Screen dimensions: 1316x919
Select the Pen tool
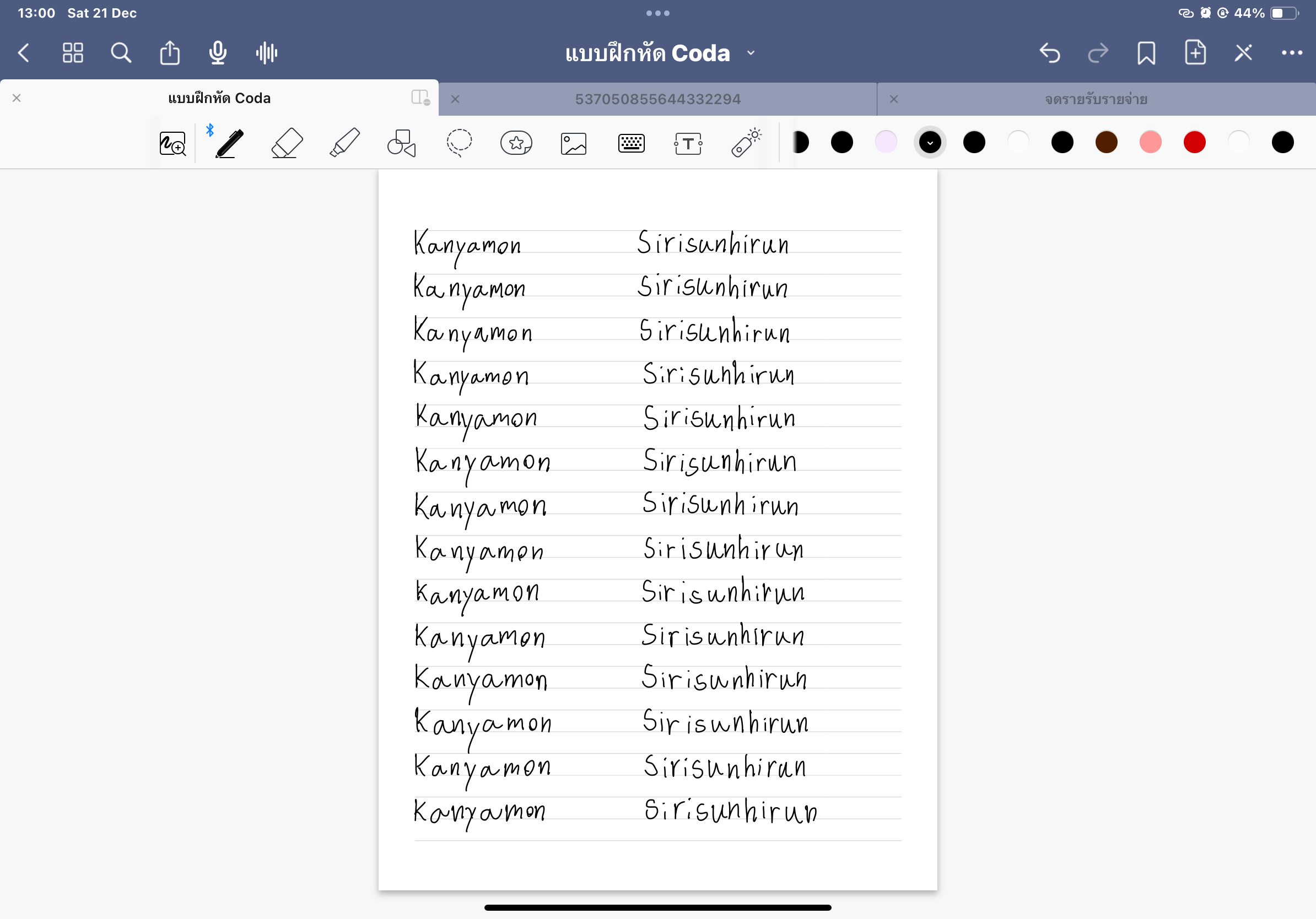[229, 143]
